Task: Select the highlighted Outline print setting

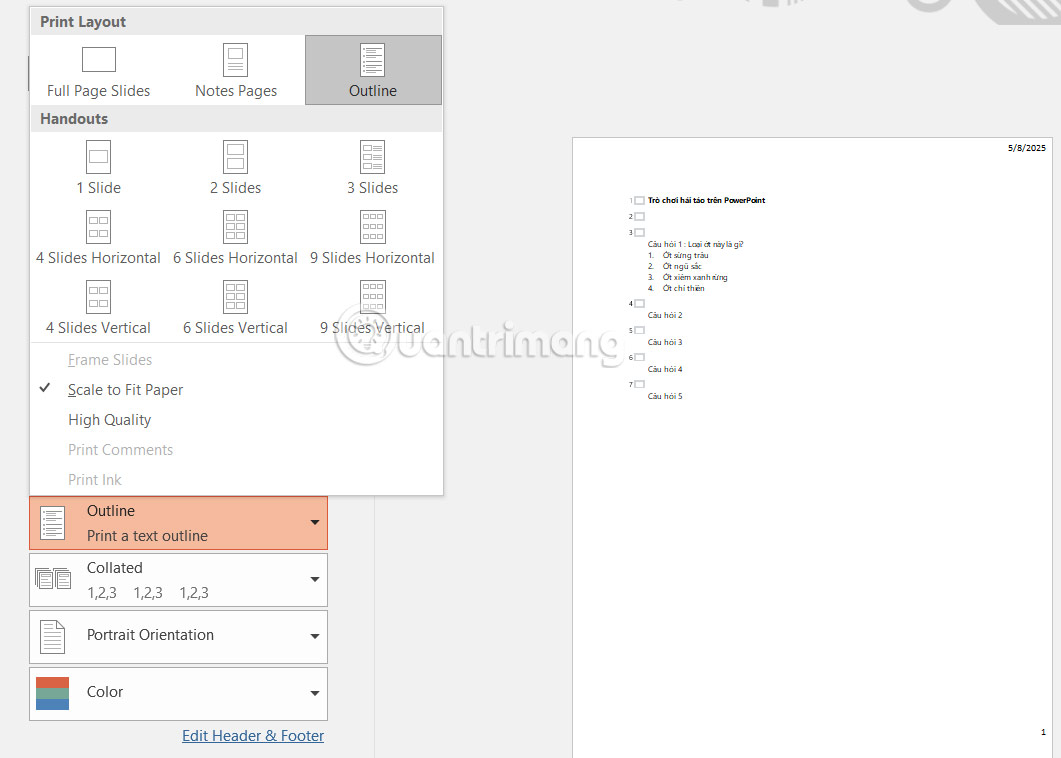Action: point(178,522)
